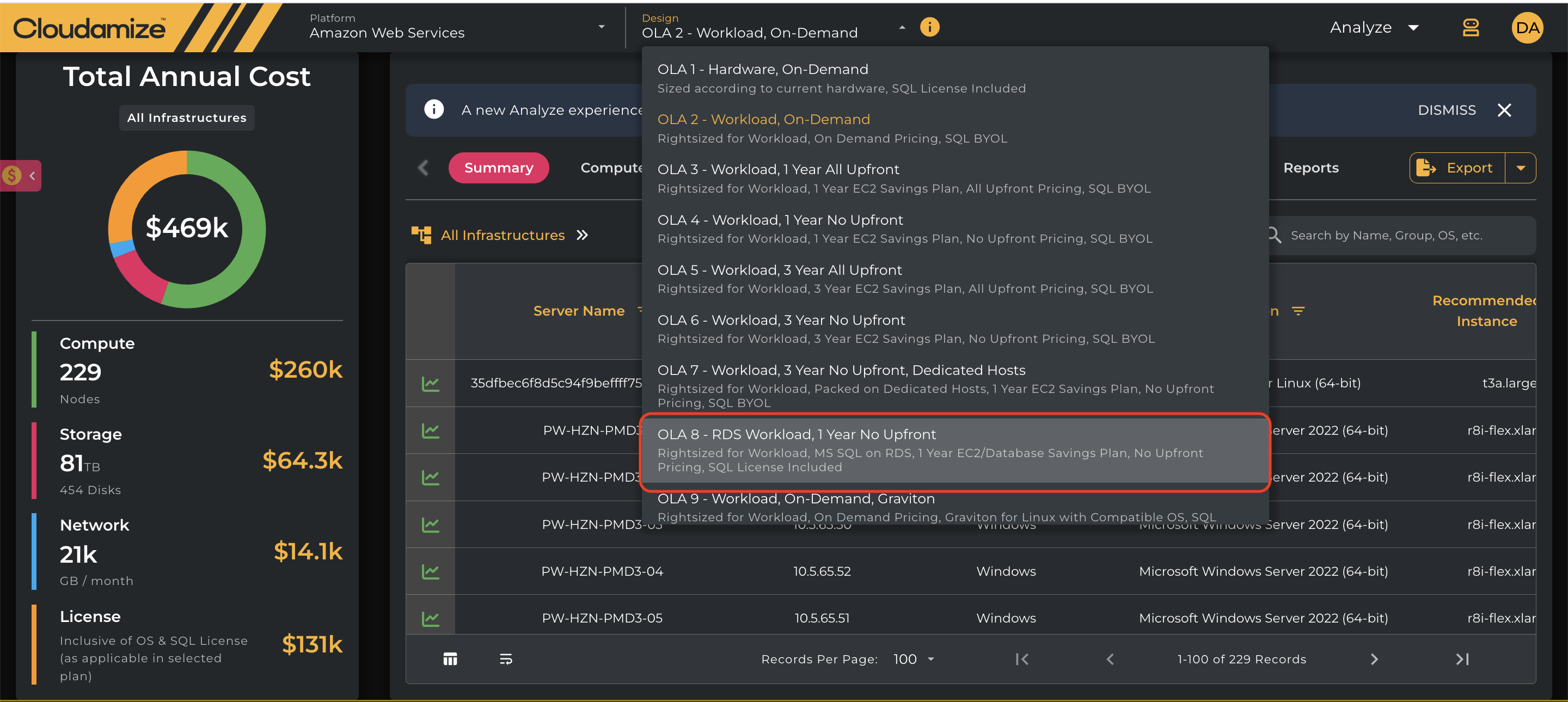The image size is (1568, 702).
Task: Jump to last page of records
Action: [x=1462, y=659]
